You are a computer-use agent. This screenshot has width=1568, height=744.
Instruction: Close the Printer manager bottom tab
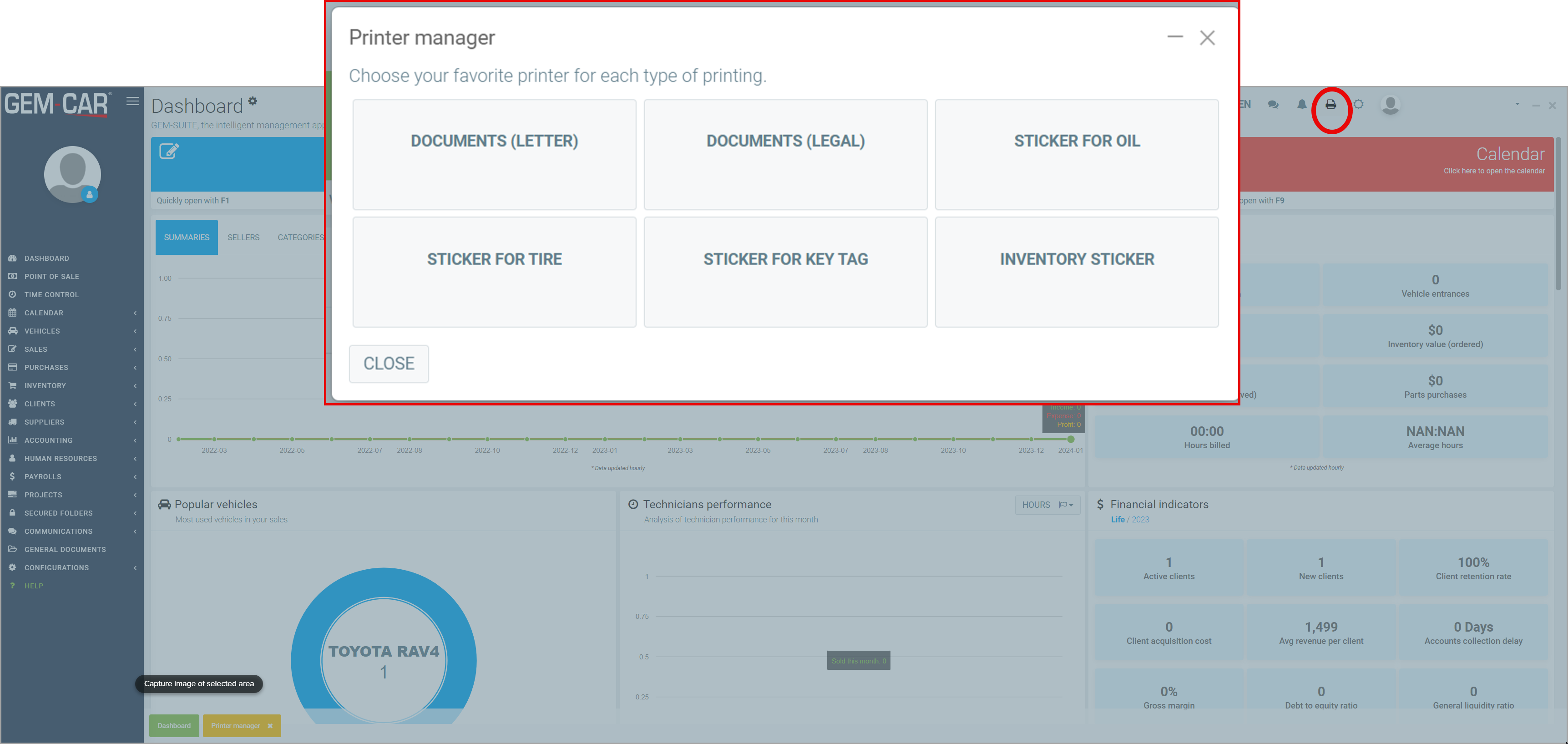(x=270, y=726)
